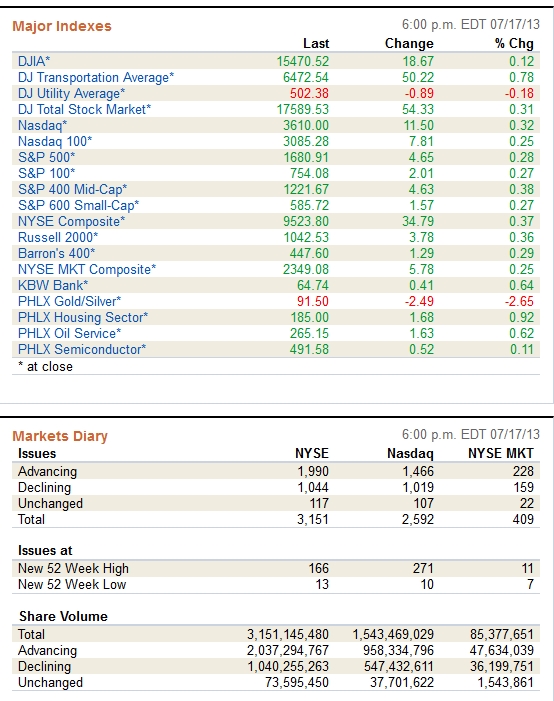Click NYSE unchanged volume 73,595,450
This screenshot has height=701, width=554.
[297, 683]
